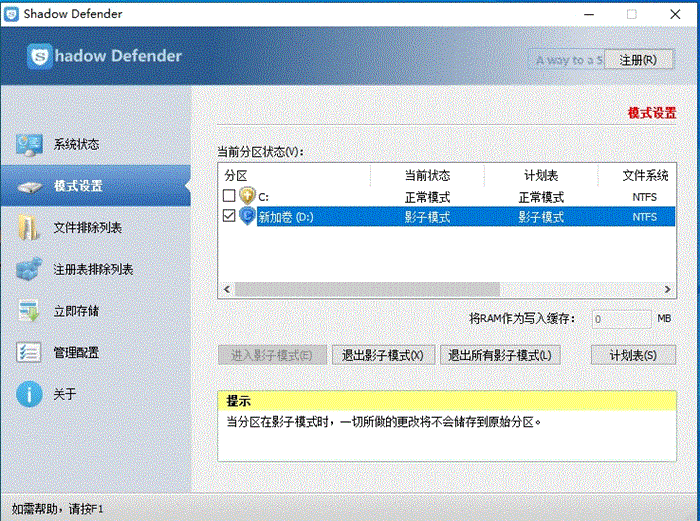Click the 当前分区状态(V): label
Viewport: 700px width, 521px height.
(260, 152)
